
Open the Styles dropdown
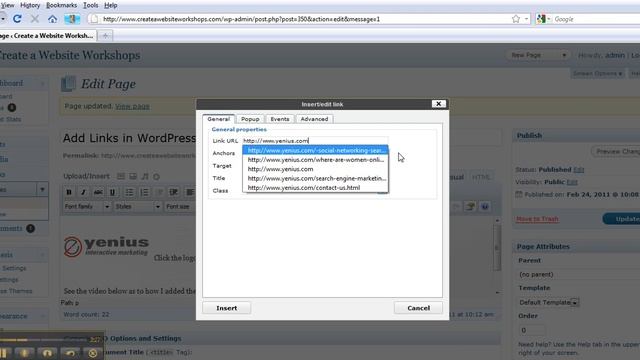pos(138,207)
